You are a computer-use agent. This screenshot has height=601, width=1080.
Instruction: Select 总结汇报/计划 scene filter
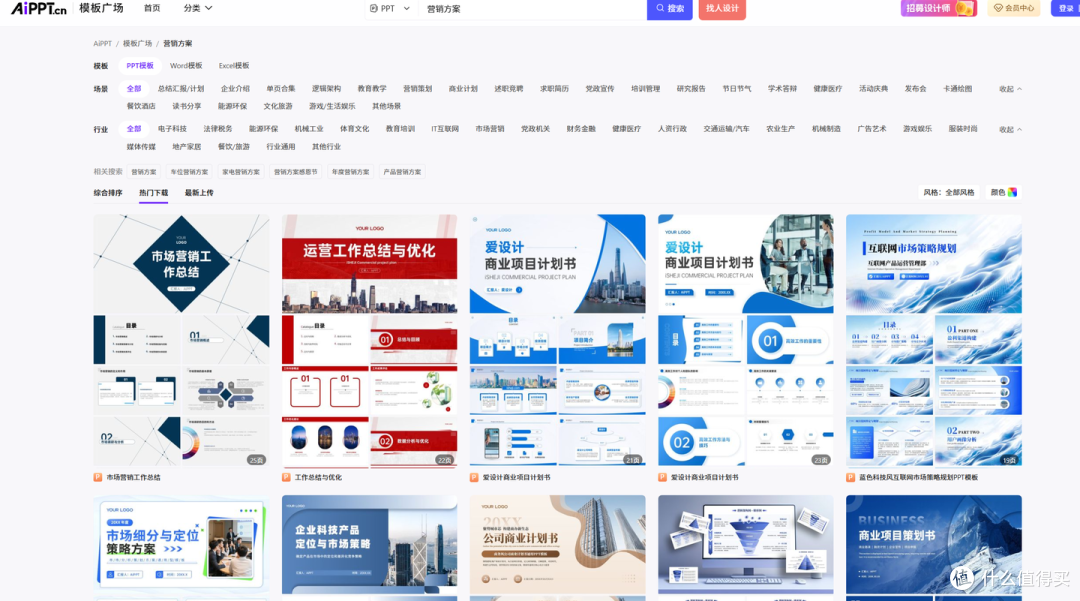point(180,89)
